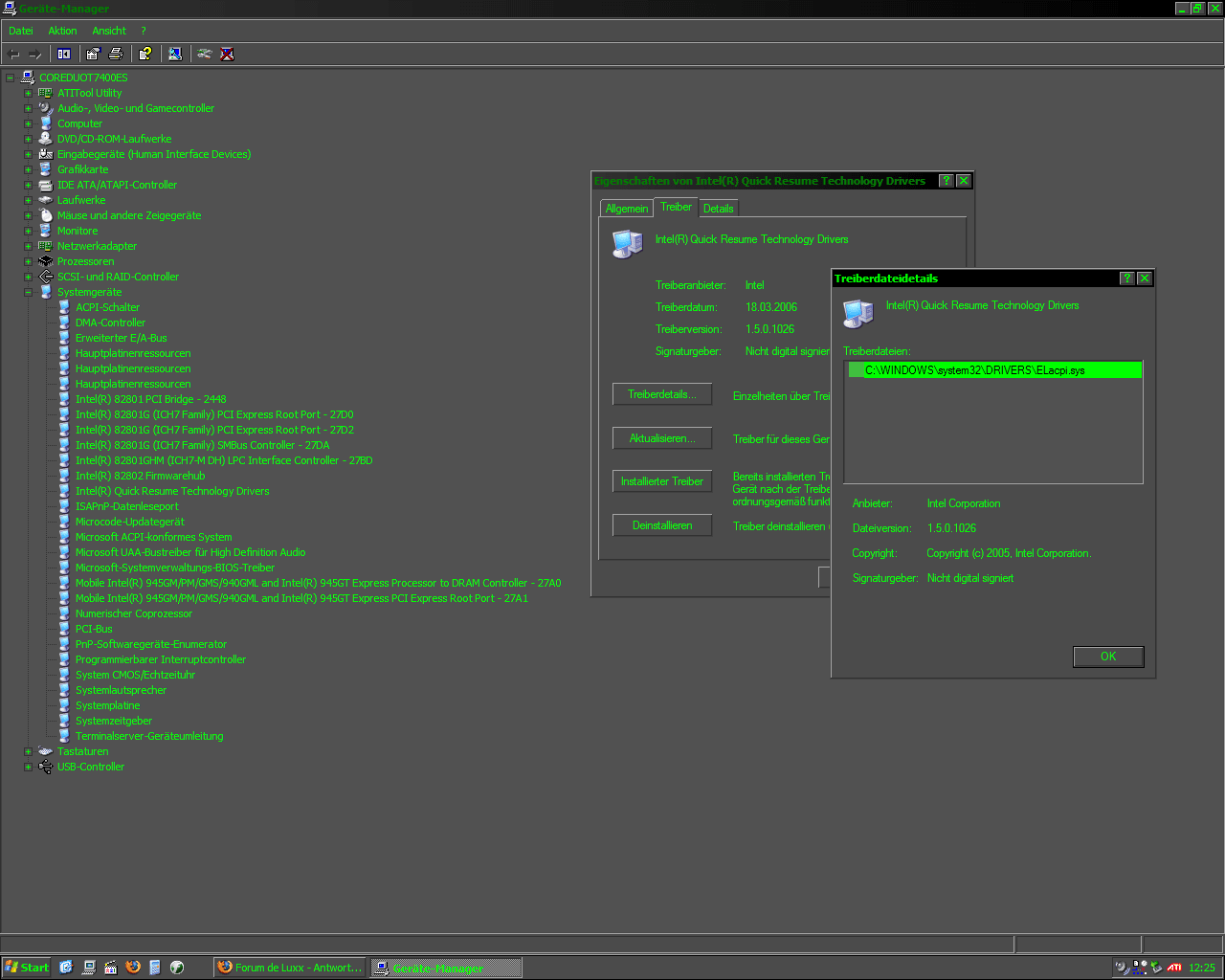Toggle the console tree pane toolbar icon

[64, 54]
